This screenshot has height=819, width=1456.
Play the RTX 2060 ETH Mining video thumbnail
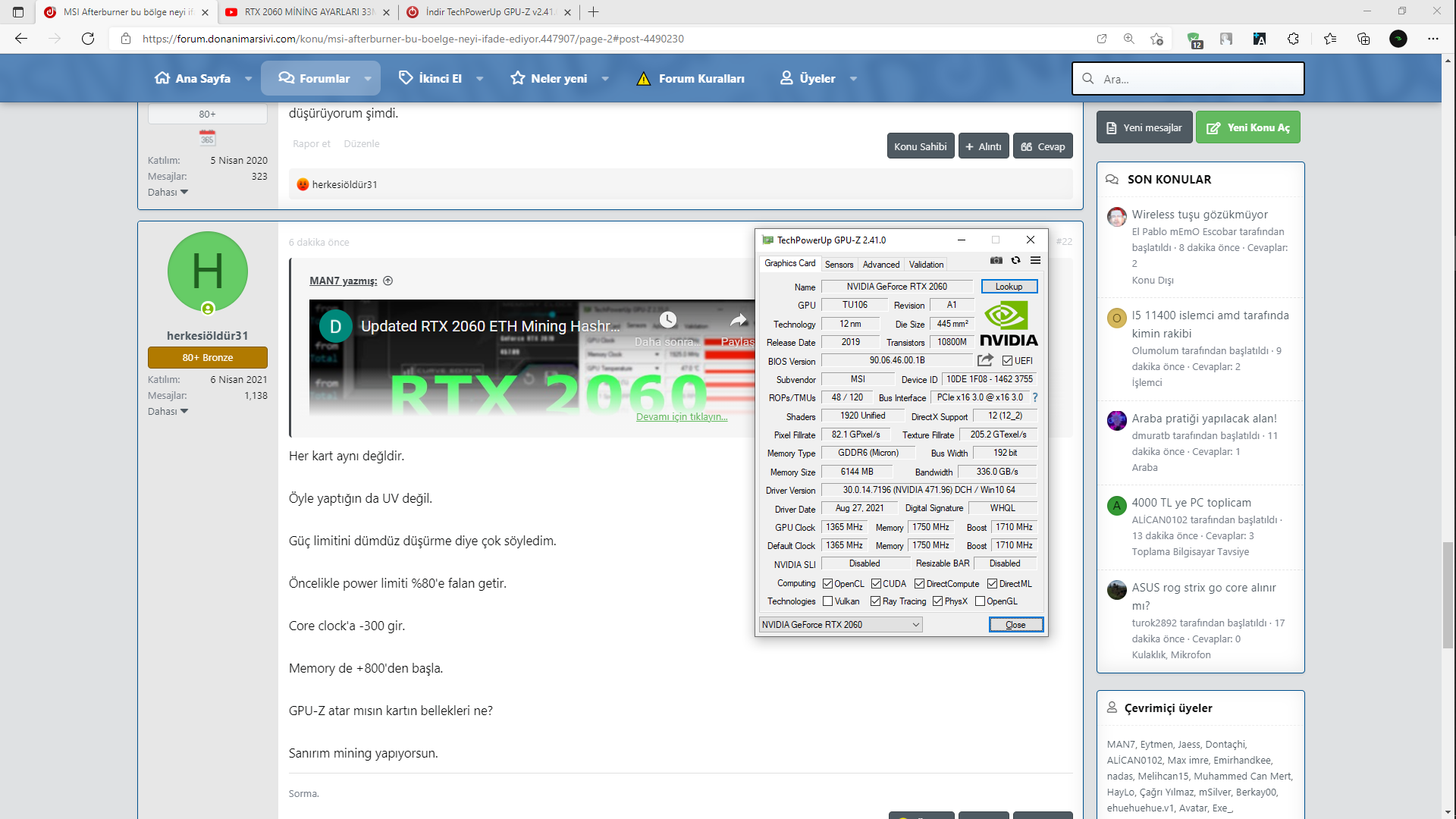532,358
